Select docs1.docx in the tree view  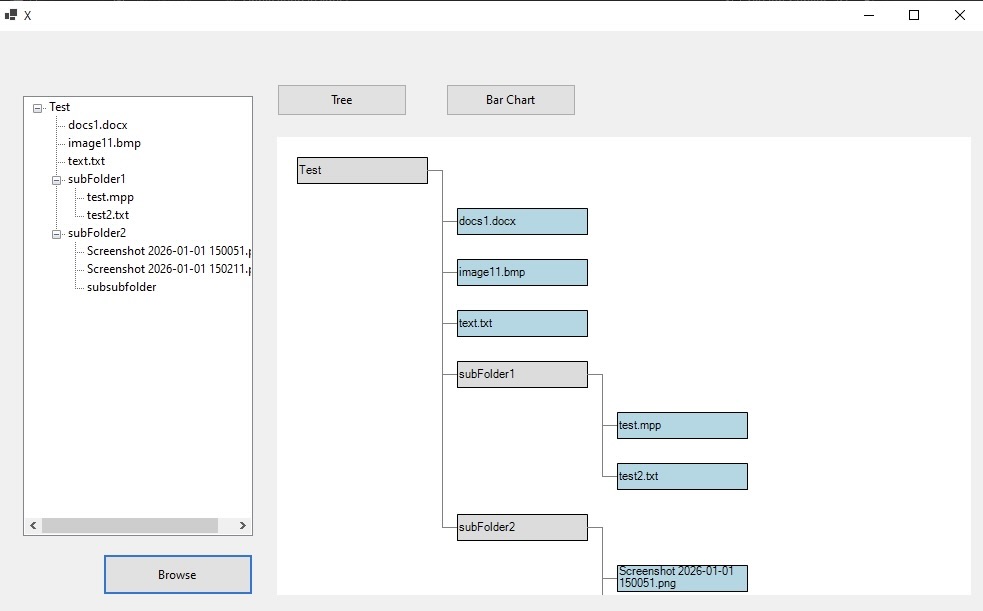click(x=98, y=125)
